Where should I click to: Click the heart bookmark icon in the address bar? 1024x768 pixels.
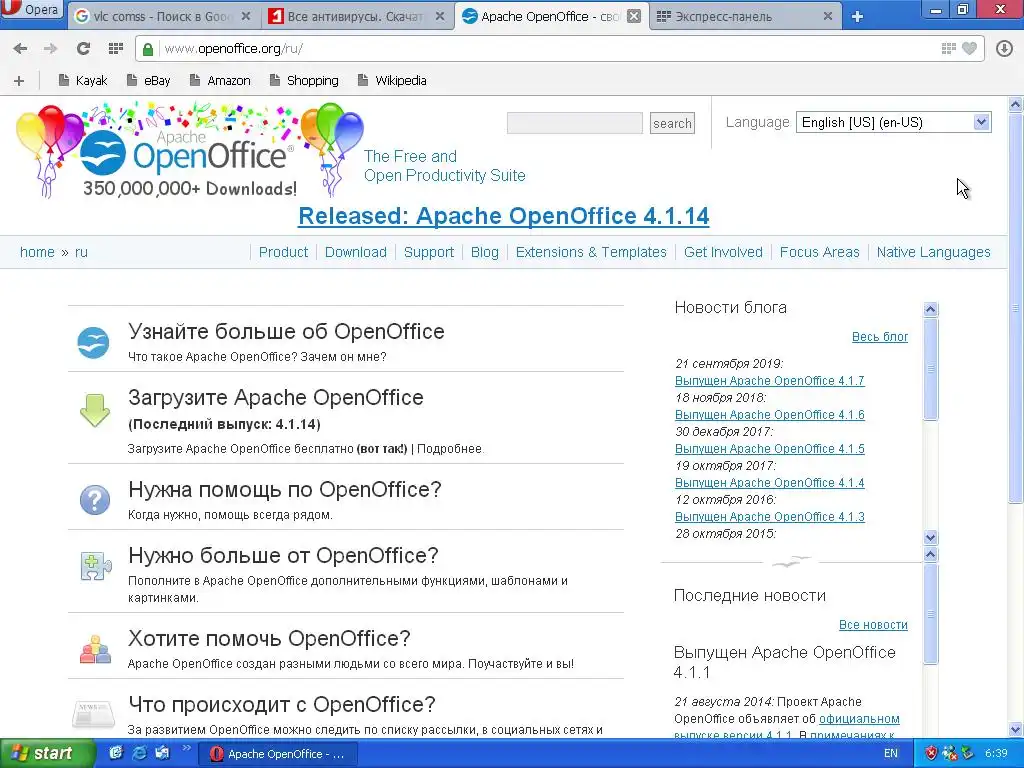click(970, 48)
